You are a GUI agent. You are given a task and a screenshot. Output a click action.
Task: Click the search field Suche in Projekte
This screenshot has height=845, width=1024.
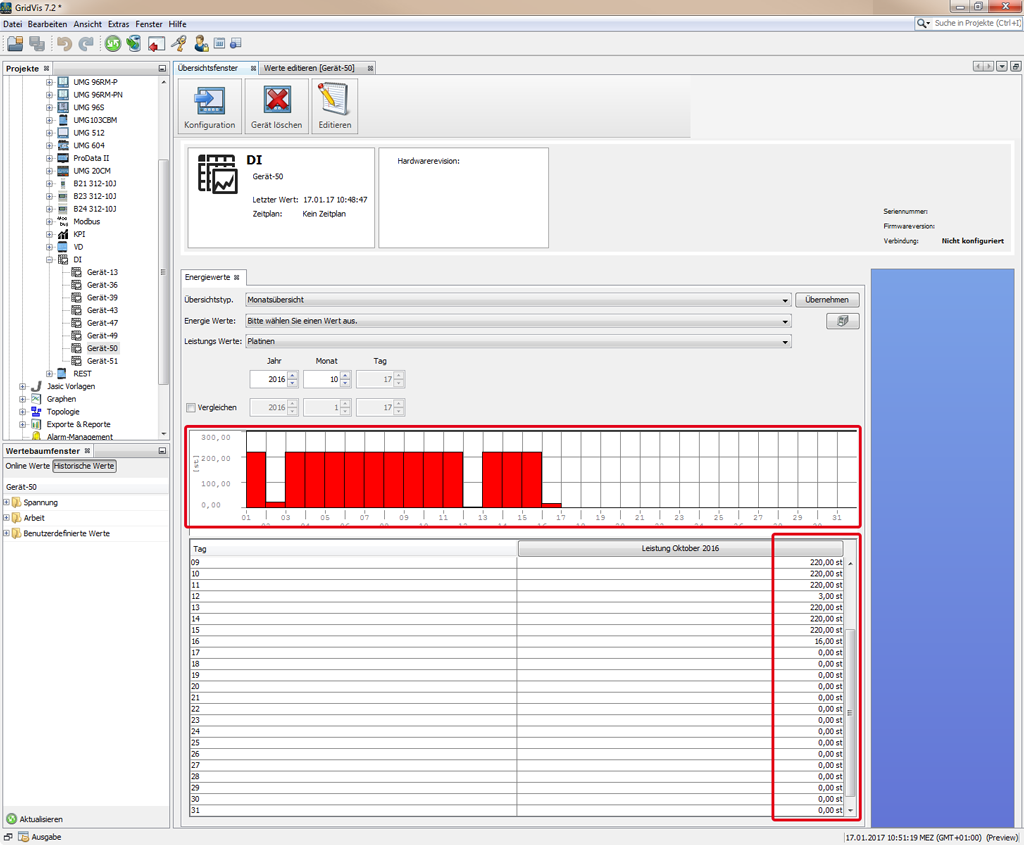tap(975, 22)
